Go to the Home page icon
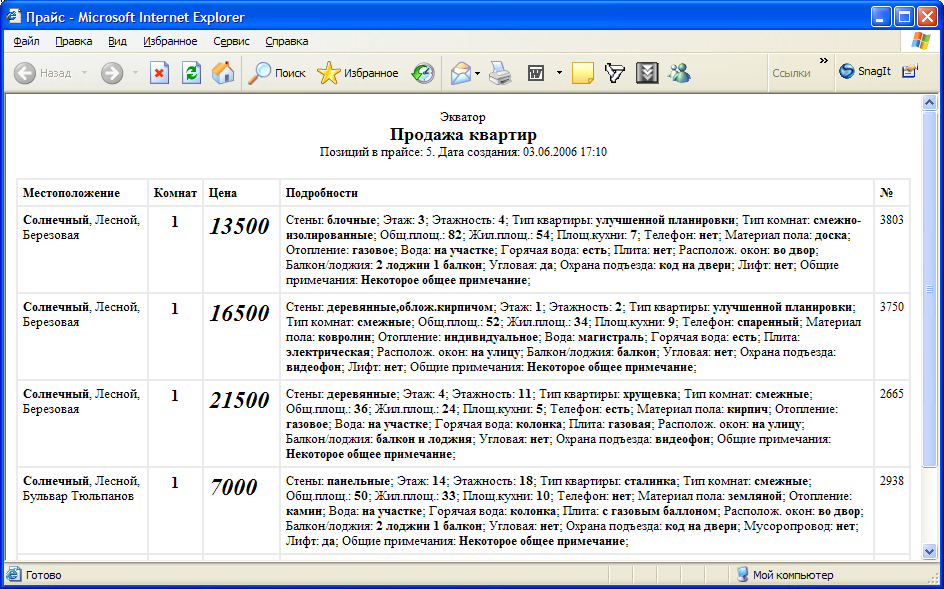The height and width of the screenshot is (589, 944). [x=223, y=73]
